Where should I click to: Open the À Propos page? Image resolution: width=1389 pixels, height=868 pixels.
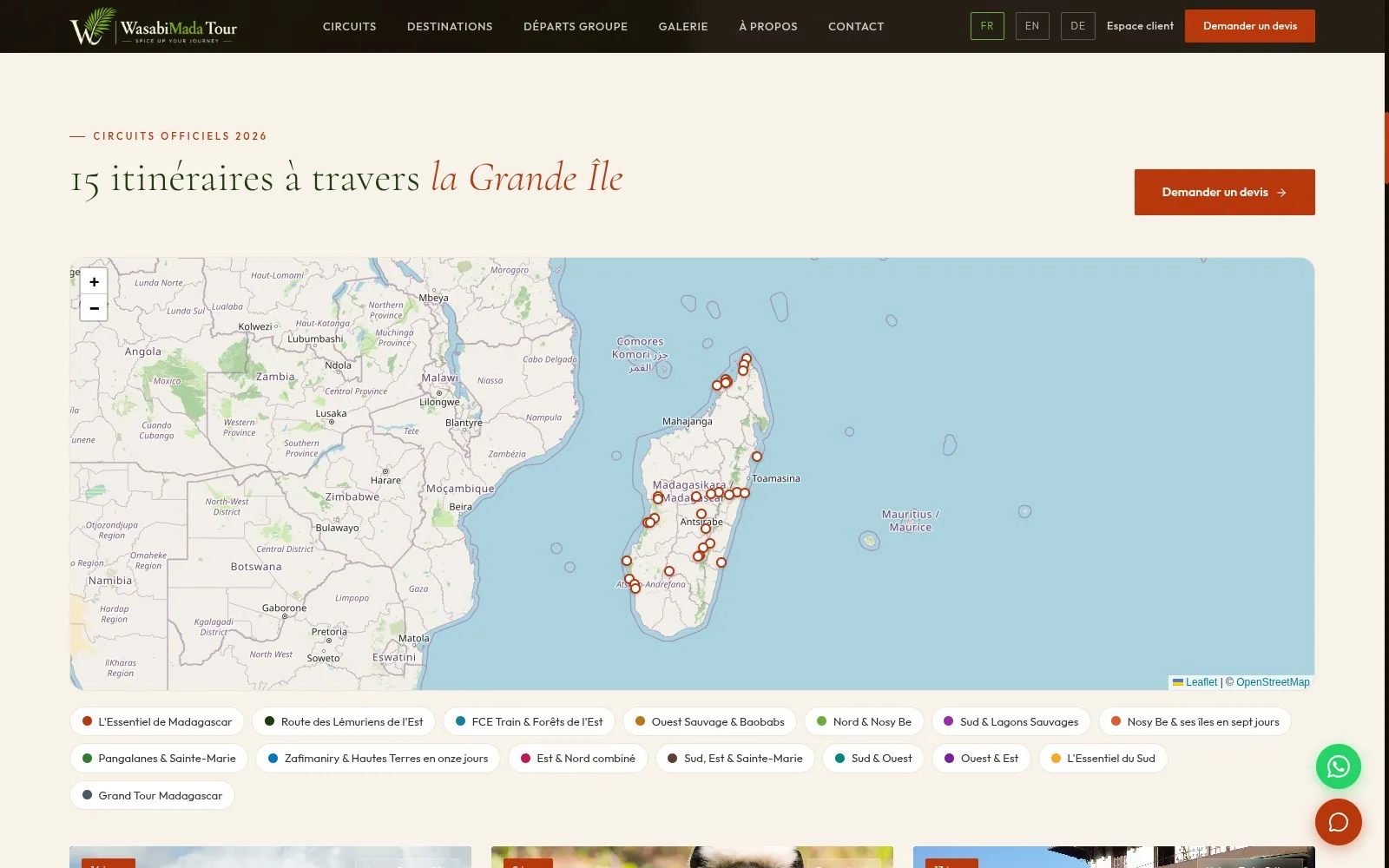click(x=768, y=26)
